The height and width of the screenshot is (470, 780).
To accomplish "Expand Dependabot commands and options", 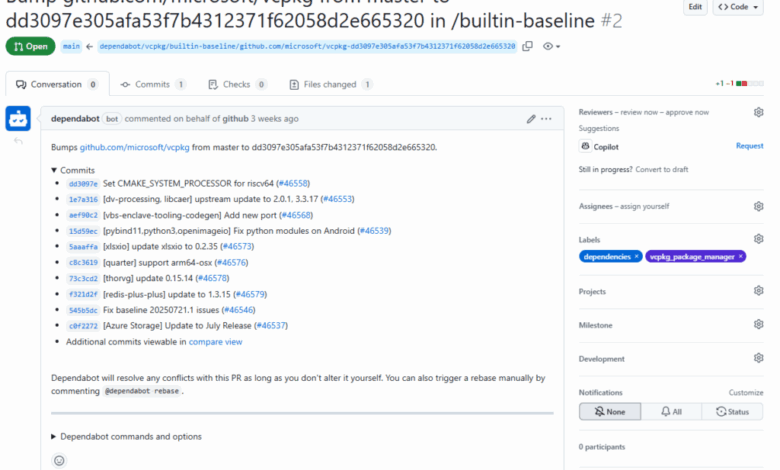I will (126, 437).
